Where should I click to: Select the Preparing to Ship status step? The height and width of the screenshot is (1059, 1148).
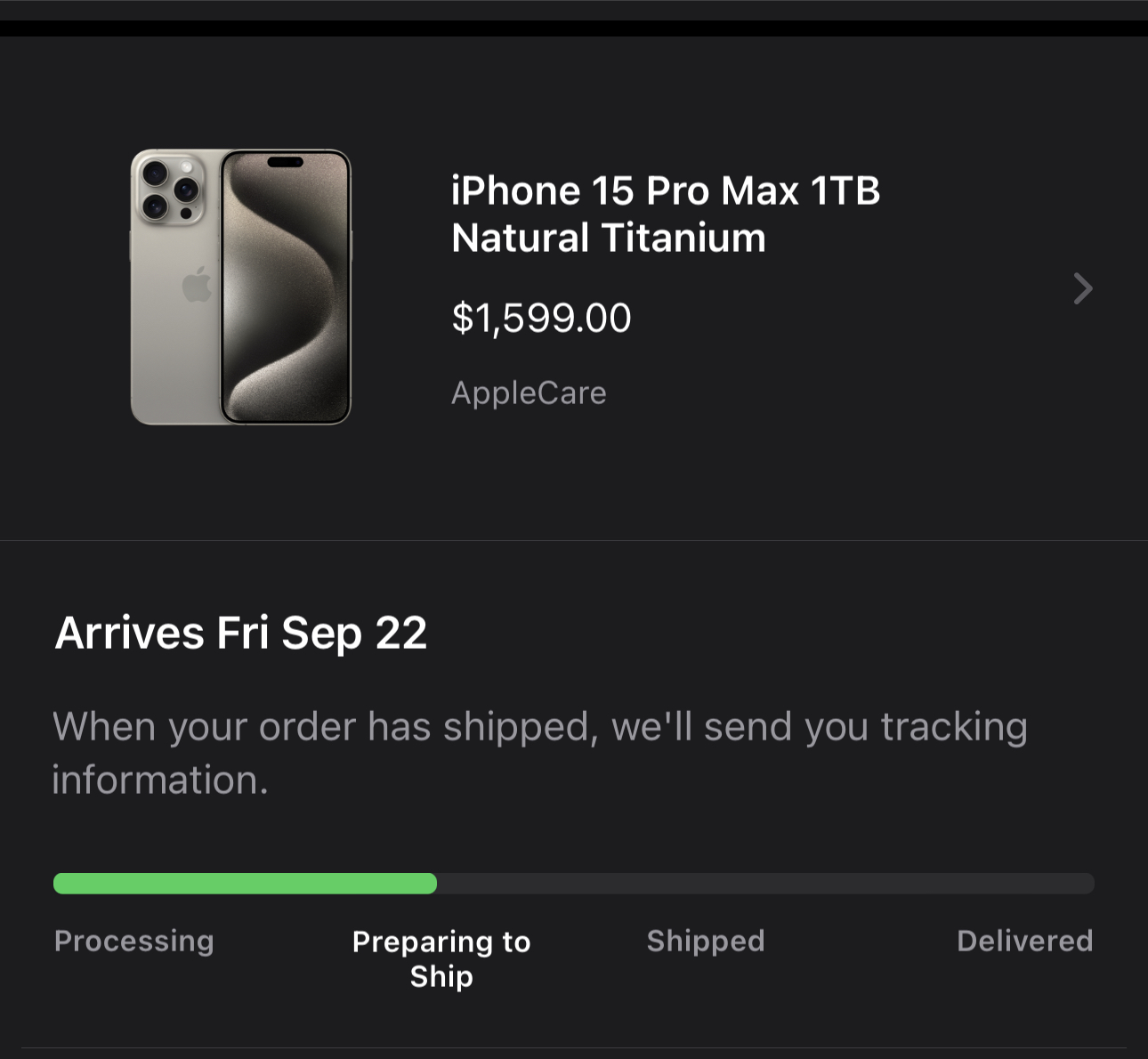441,958
